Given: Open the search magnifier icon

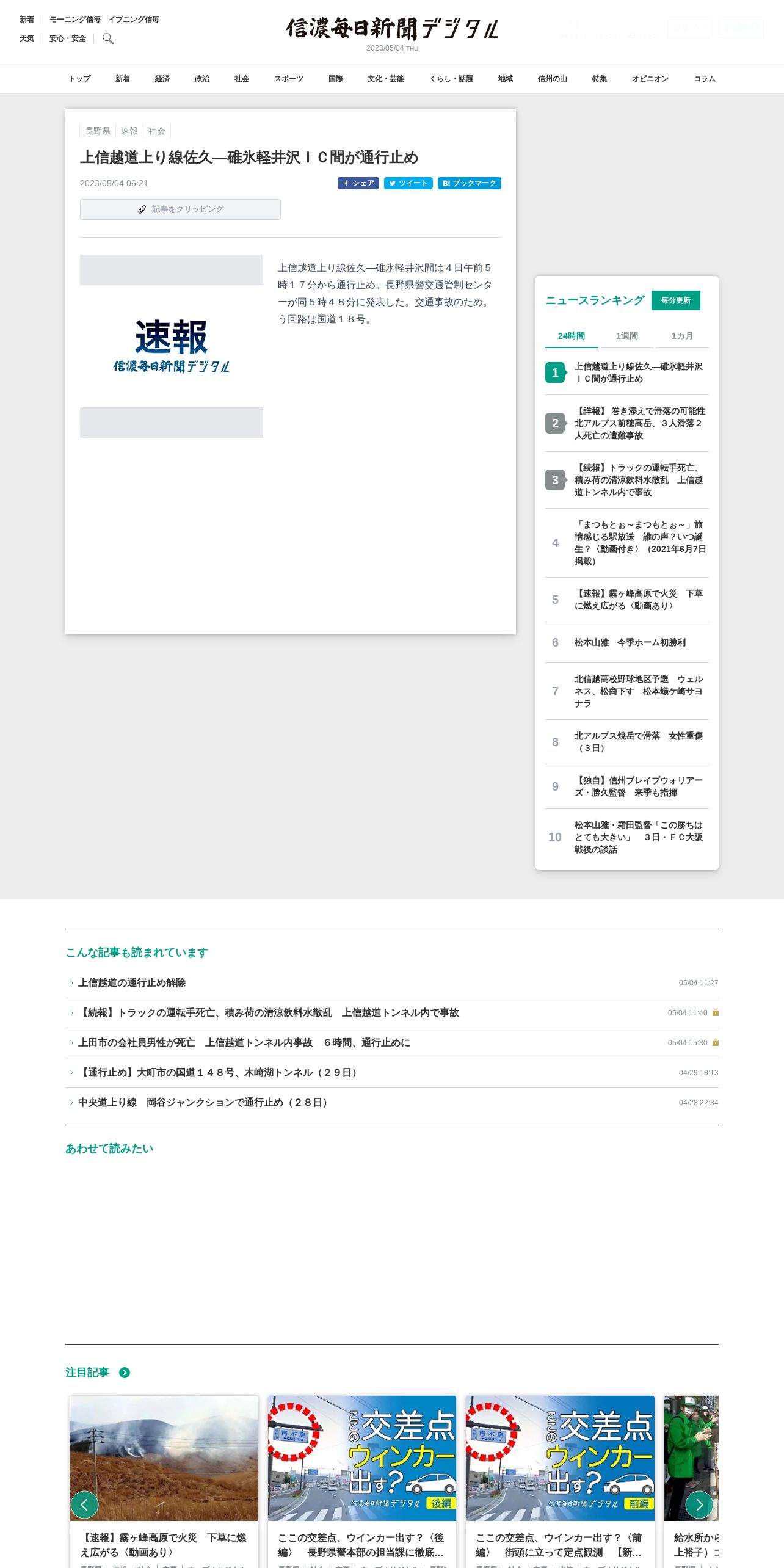Looking at the screenshot, I should (x=108, y=38).
